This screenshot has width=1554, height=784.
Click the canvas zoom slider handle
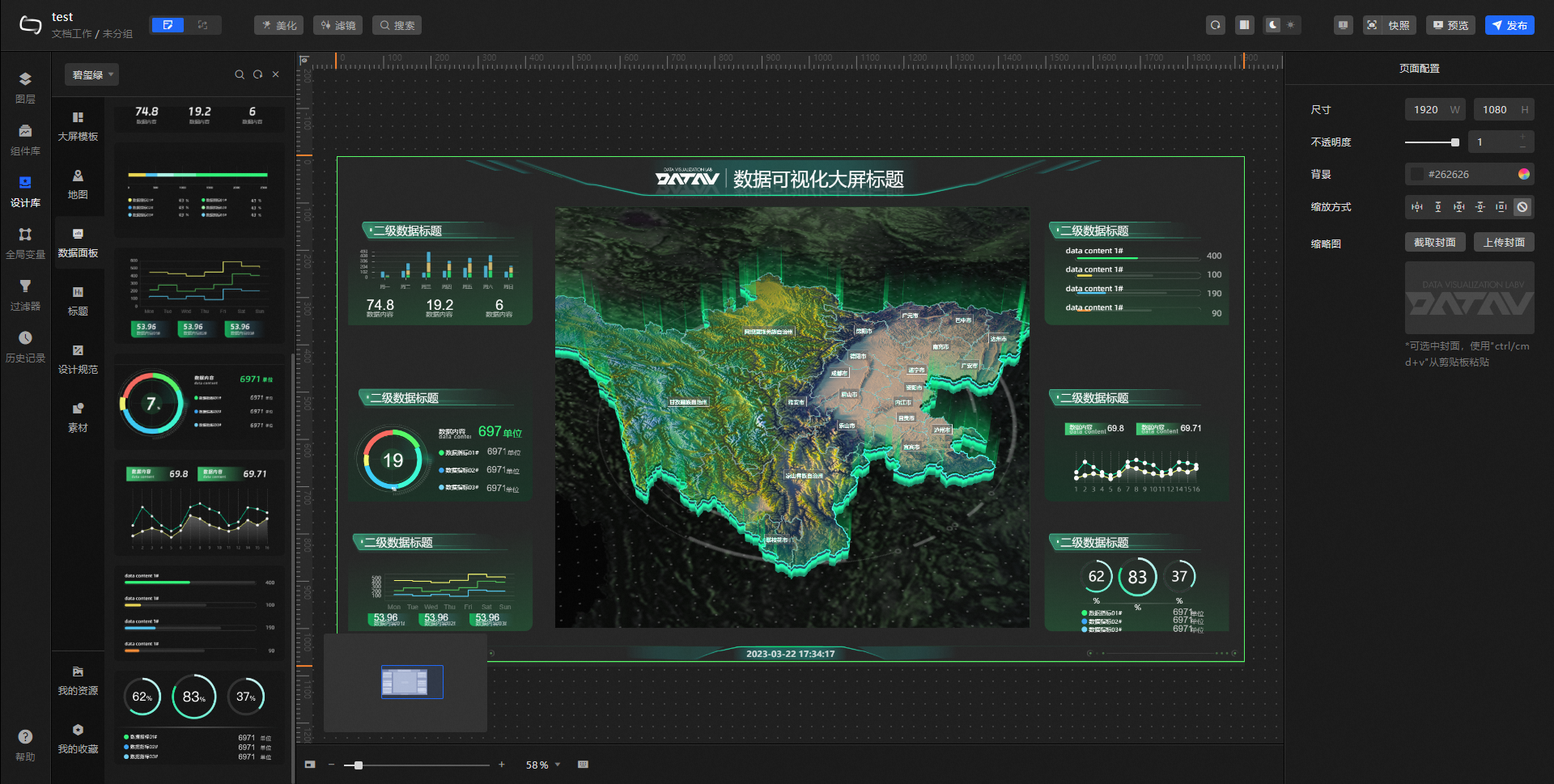click(359, 765)
